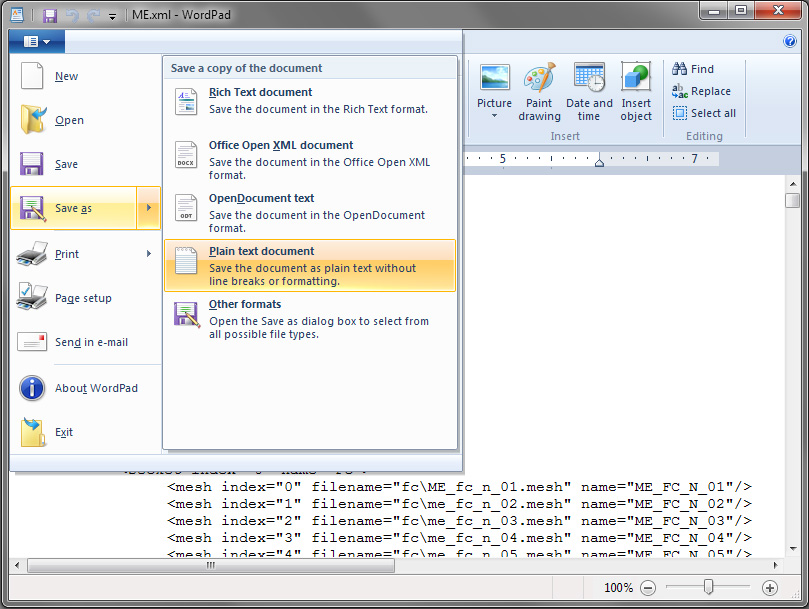Click the Save icon in title bar

pyautogui.click(x=50, y=16)
